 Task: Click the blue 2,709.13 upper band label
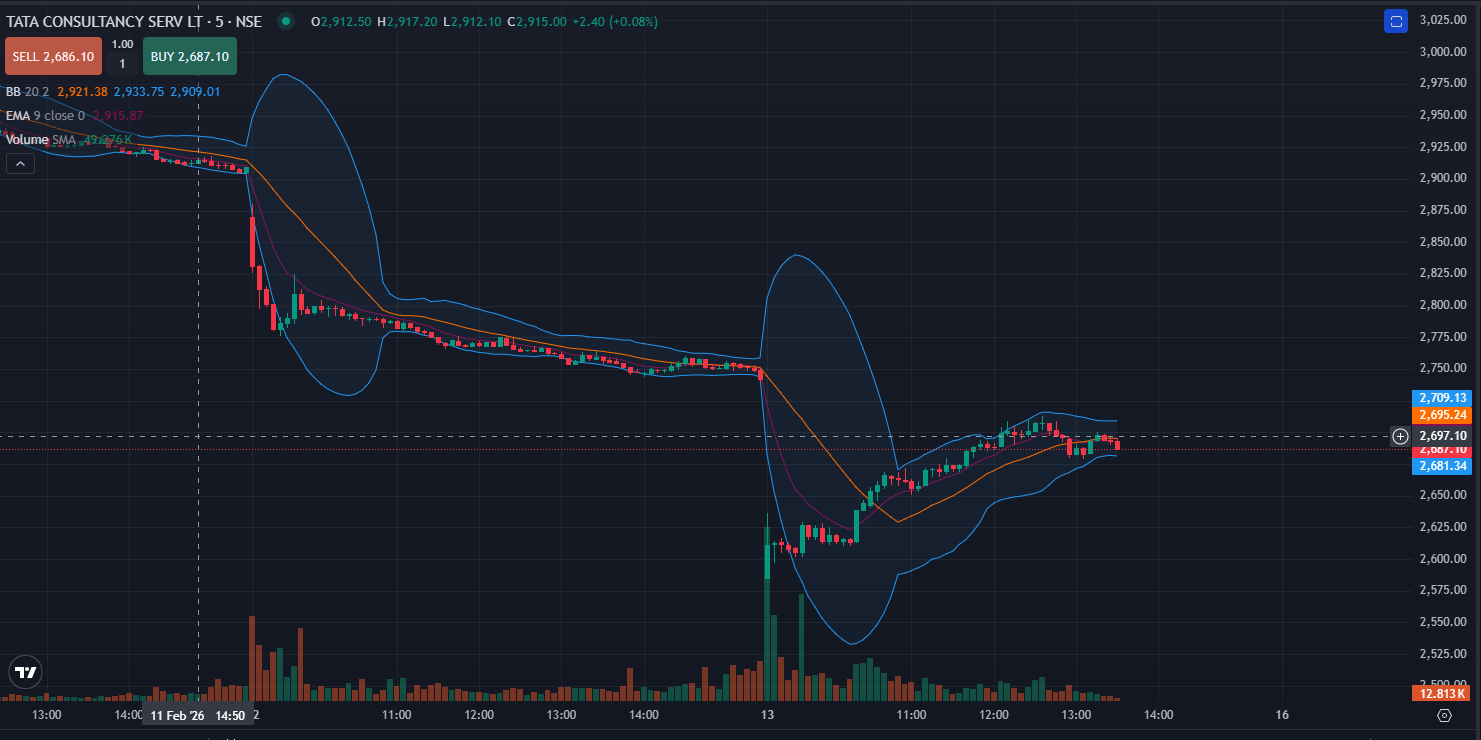(x=1440, y=398)
